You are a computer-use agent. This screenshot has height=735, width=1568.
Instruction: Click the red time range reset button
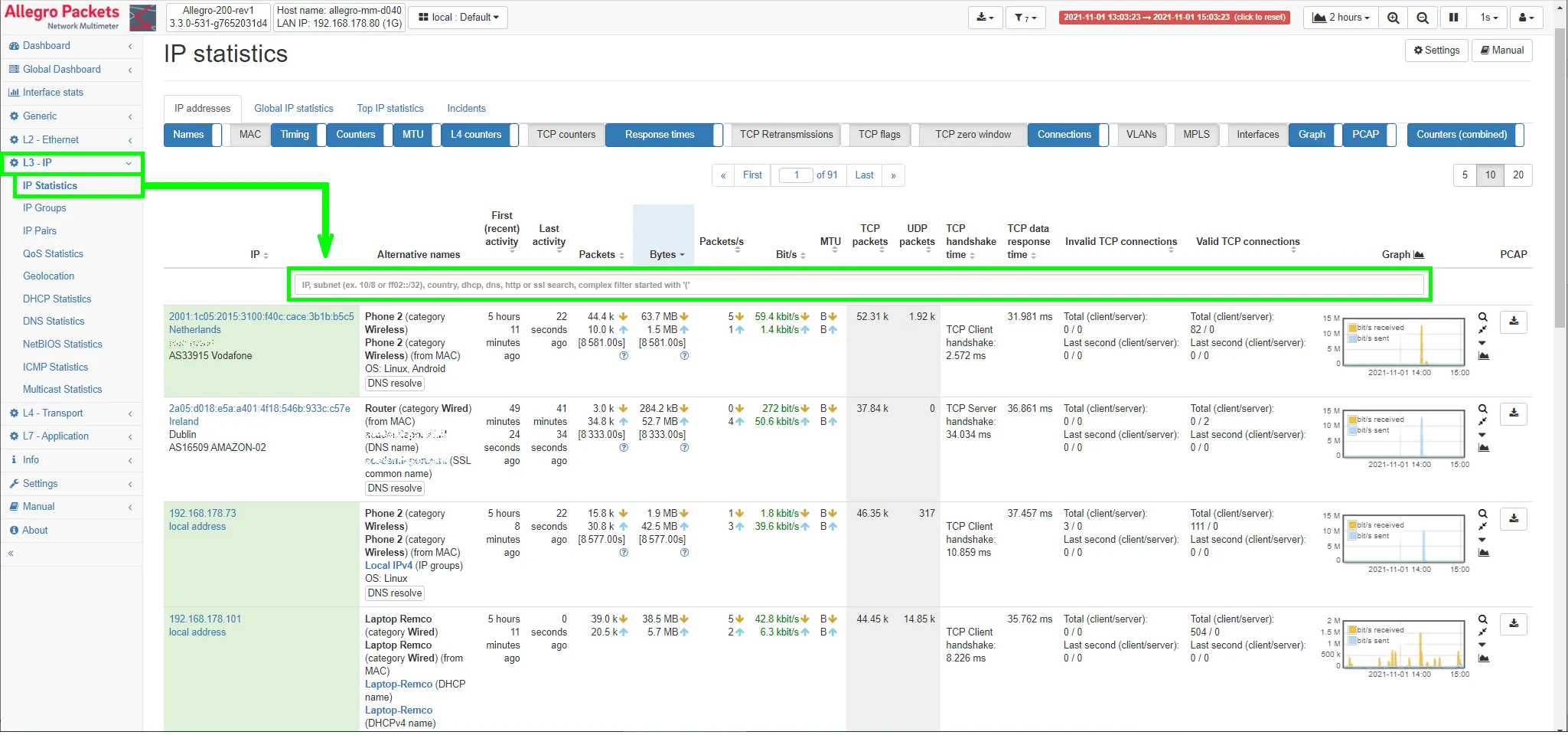tap(1174, 18)
